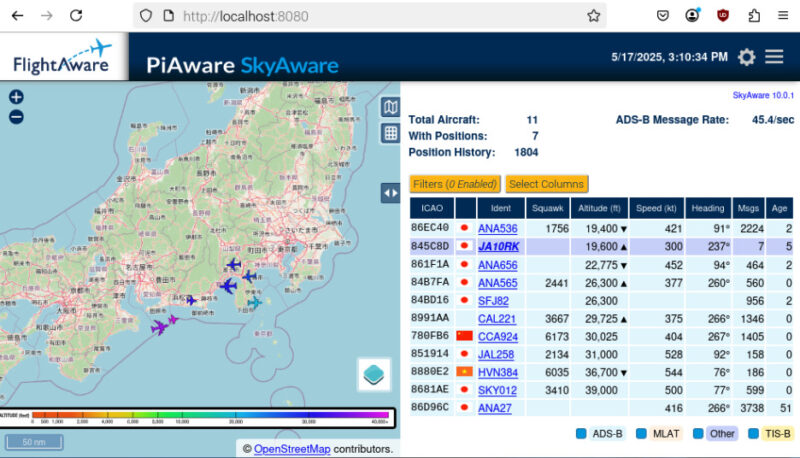Toggle the MLAT legend checkbox
This screenshot has height=458, width=800.
click(x=641, y=434)
